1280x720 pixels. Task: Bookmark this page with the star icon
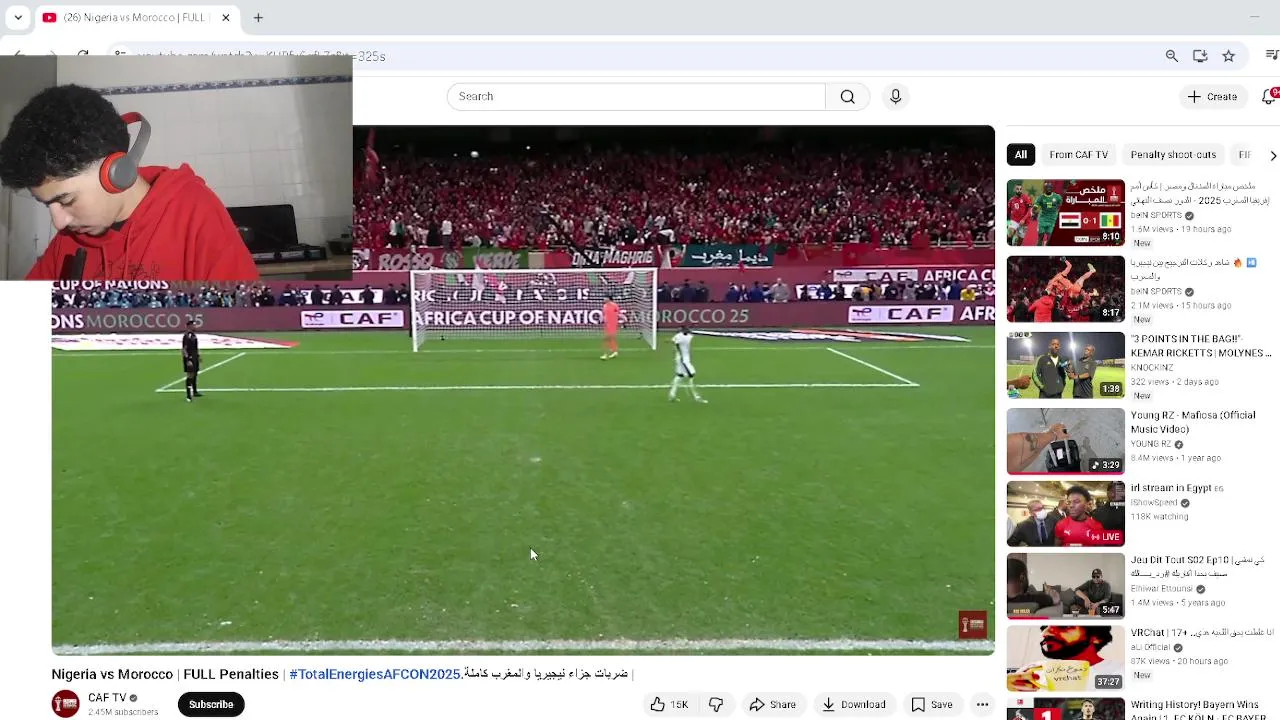click(x=1228, y=56)
